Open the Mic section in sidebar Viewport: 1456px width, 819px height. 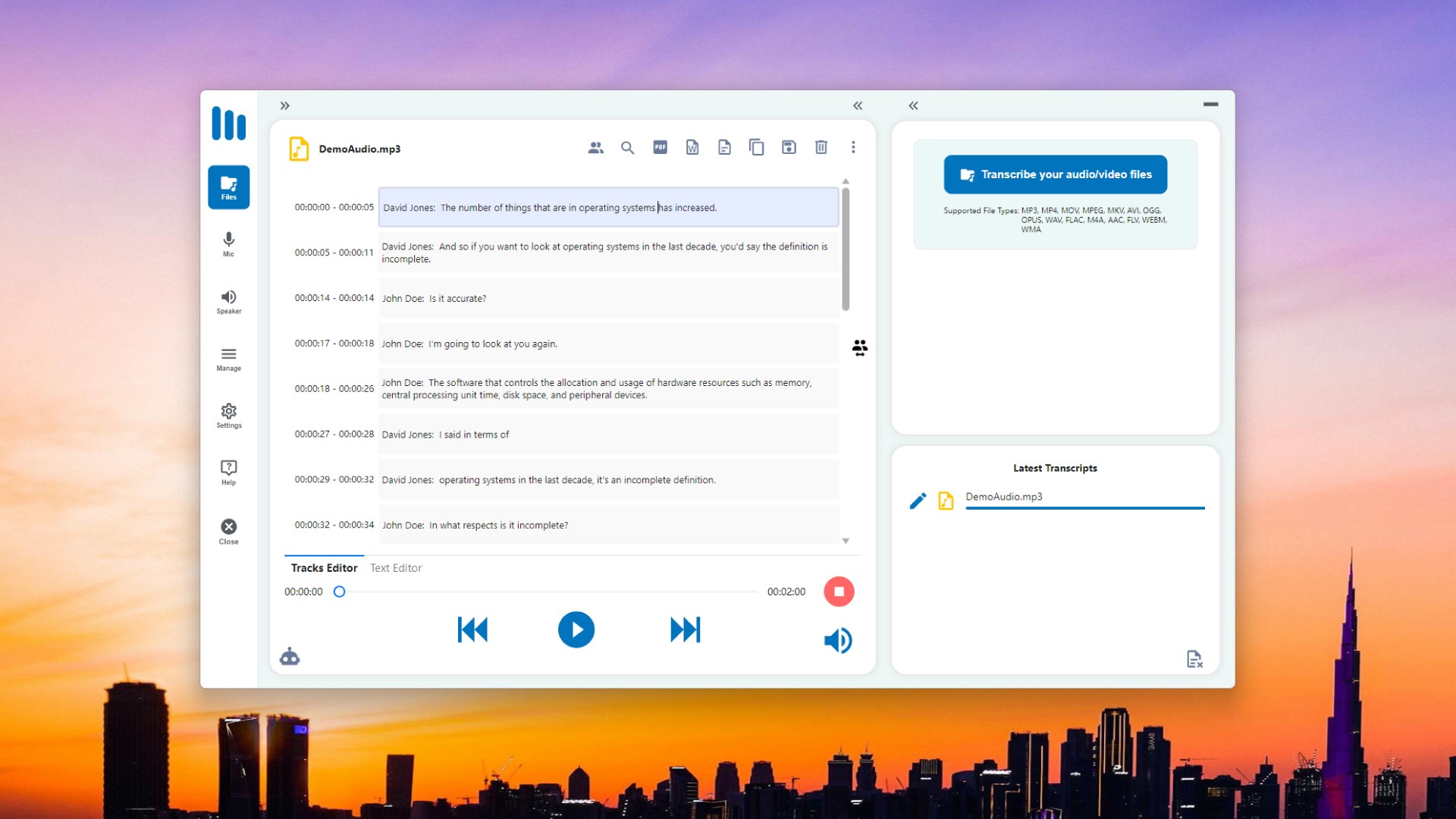pyautogui.click(x=228, y=244)
